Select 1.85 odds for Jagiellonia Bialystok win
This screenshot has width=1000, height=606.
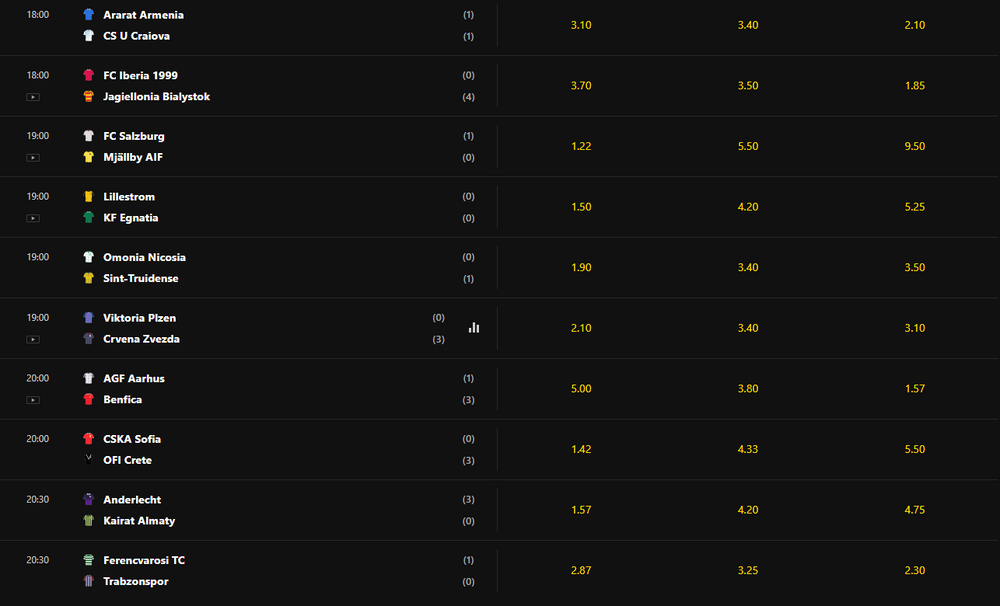pos(915,85)
